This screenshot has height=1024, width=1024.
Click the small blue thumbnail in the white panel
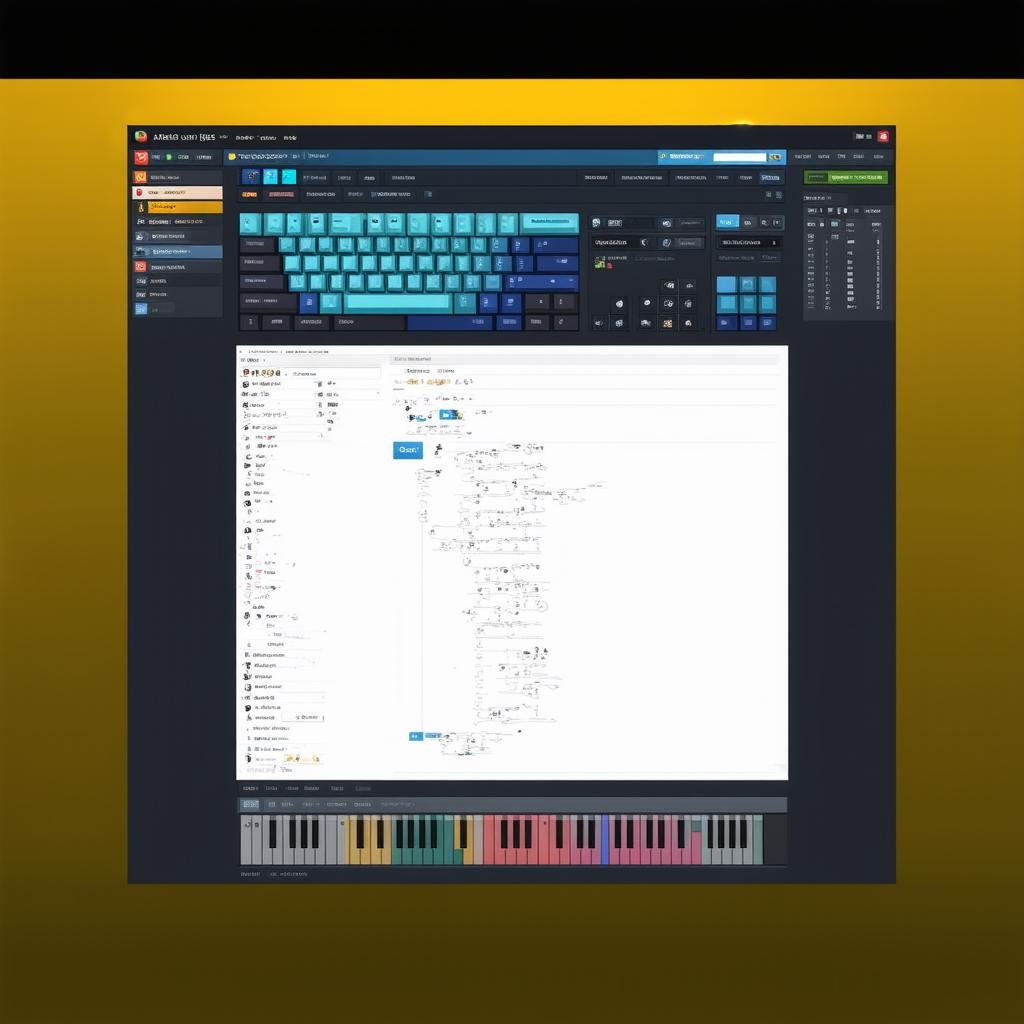click(450, 414)
